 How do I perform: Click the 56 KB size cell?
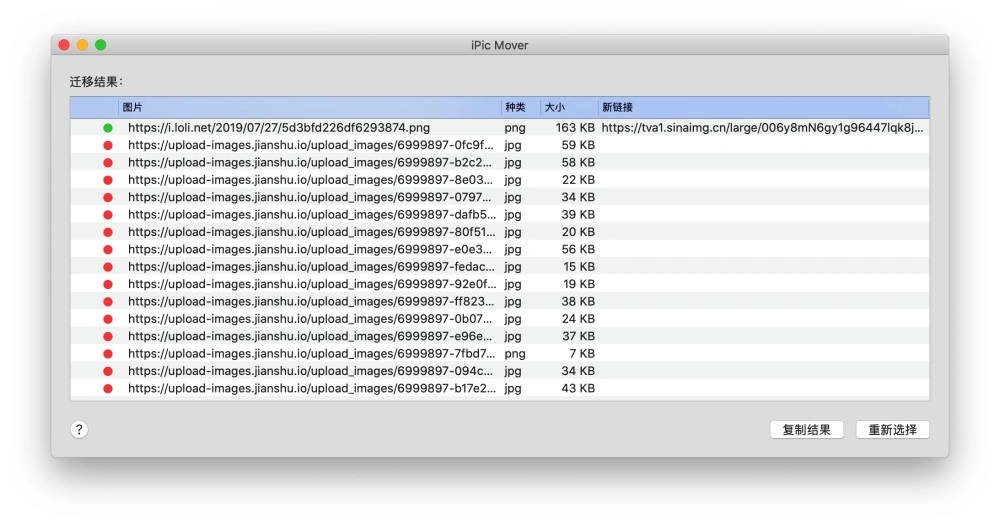coord(578,249)
